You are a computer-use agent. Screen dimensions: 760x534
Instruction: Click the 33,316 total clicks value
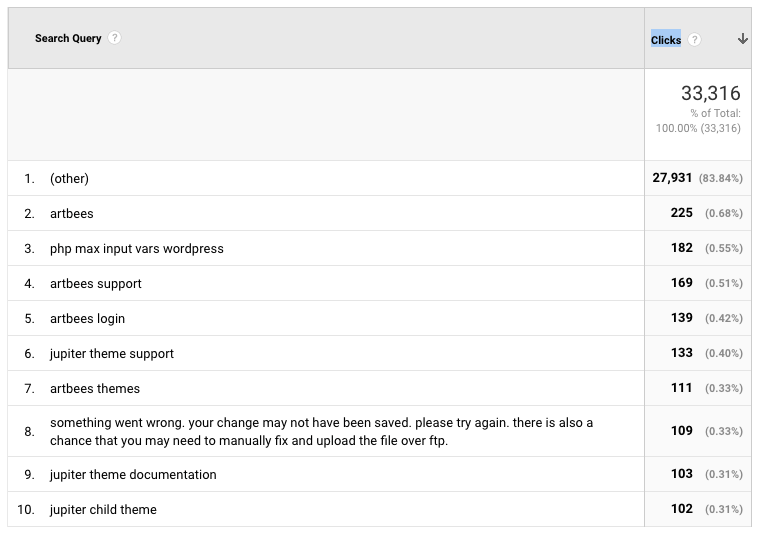coord(711,93)
